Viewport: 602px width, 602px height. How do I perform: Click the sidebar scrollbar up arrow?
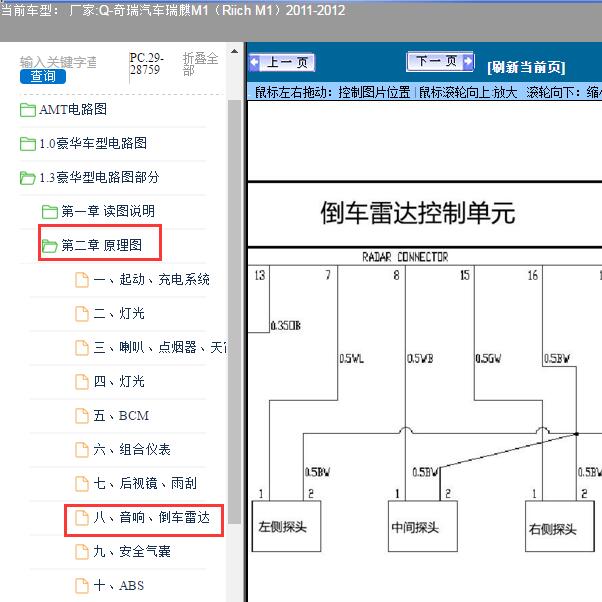click(x=234, y=51)
